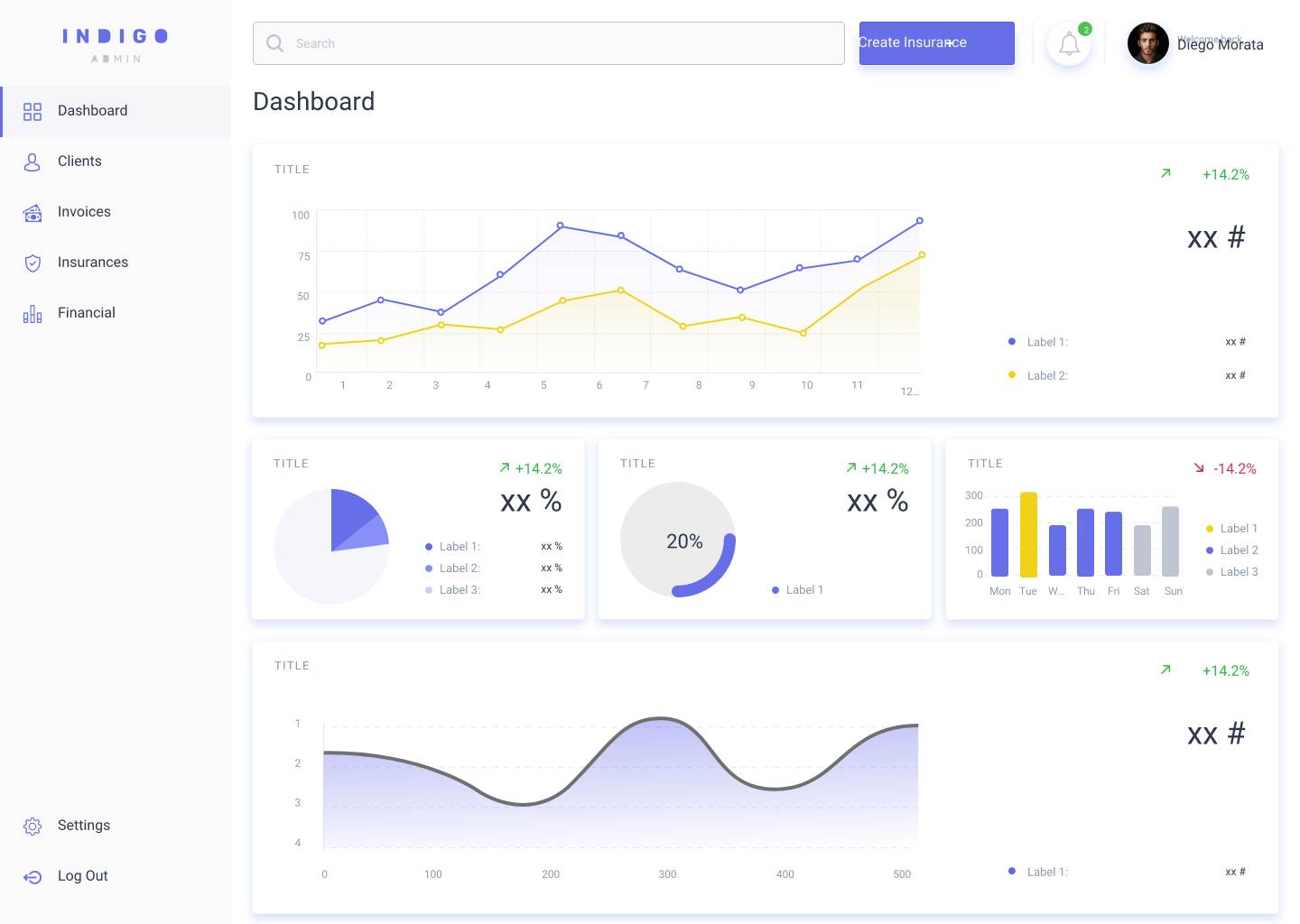Viewport: 1300px width, 924px height.
Task: Click the pie chart graphic
Action: (331, 547)
